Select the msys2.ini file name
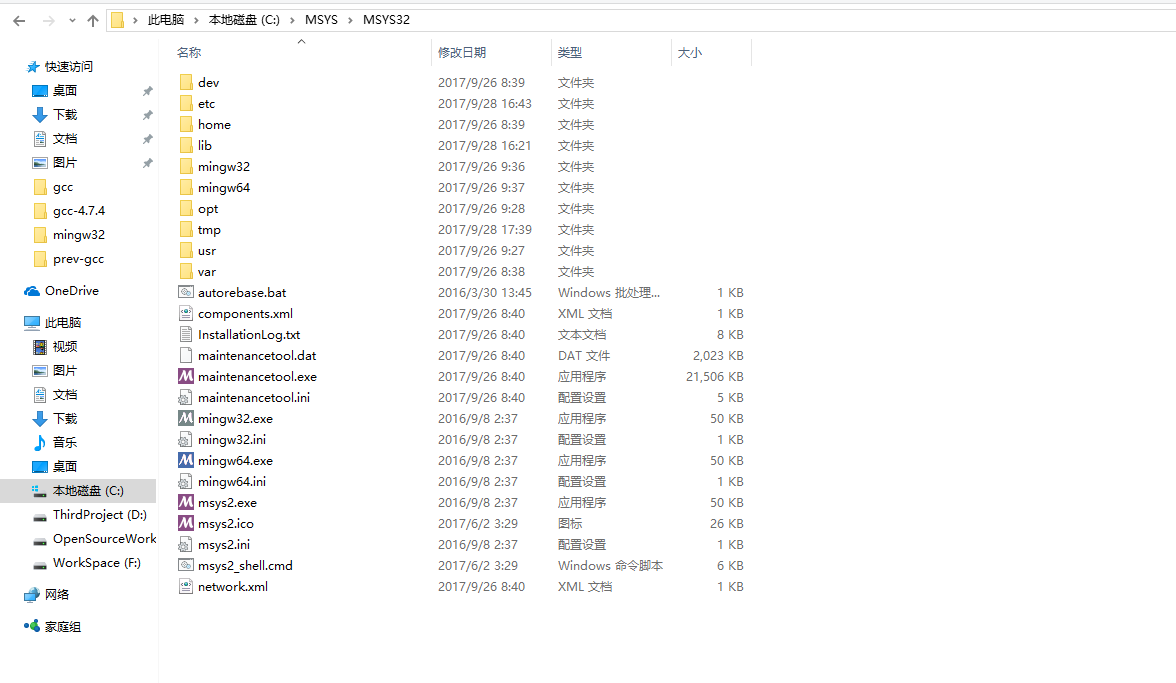 pyautogui.click(x=224, y=544)
